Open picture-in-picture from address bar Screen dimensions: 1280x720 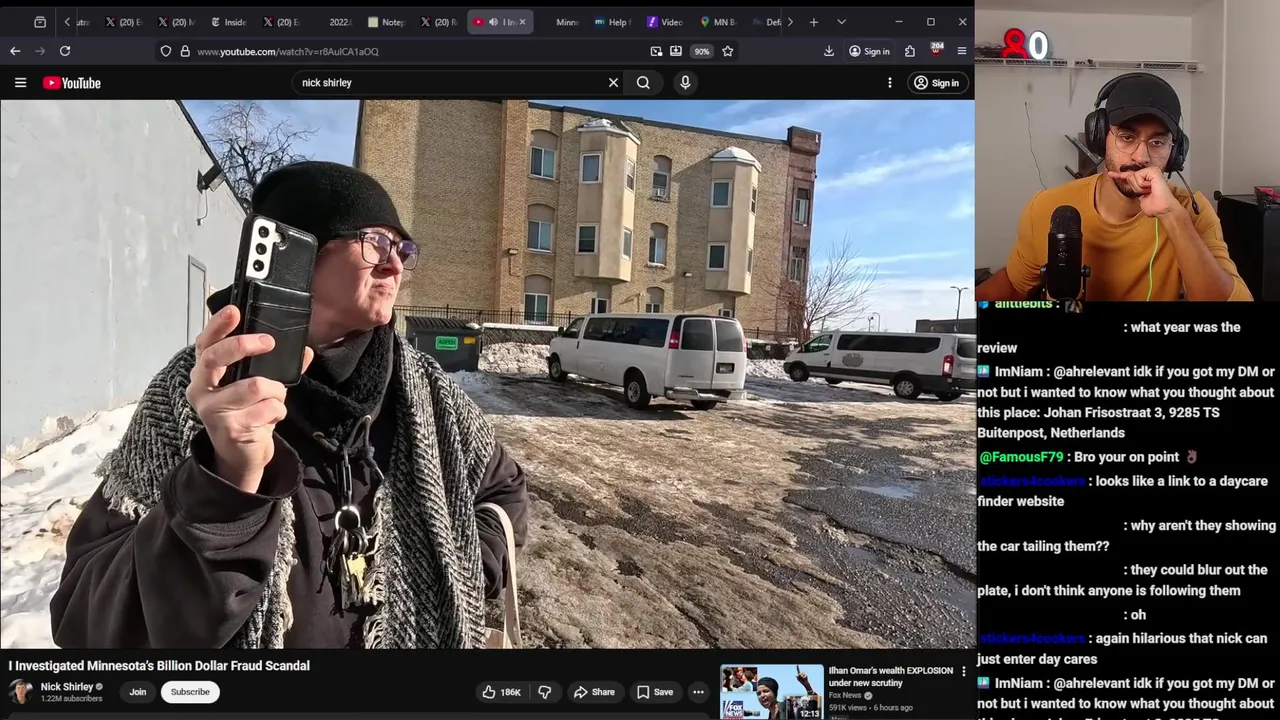pos(656,51)
